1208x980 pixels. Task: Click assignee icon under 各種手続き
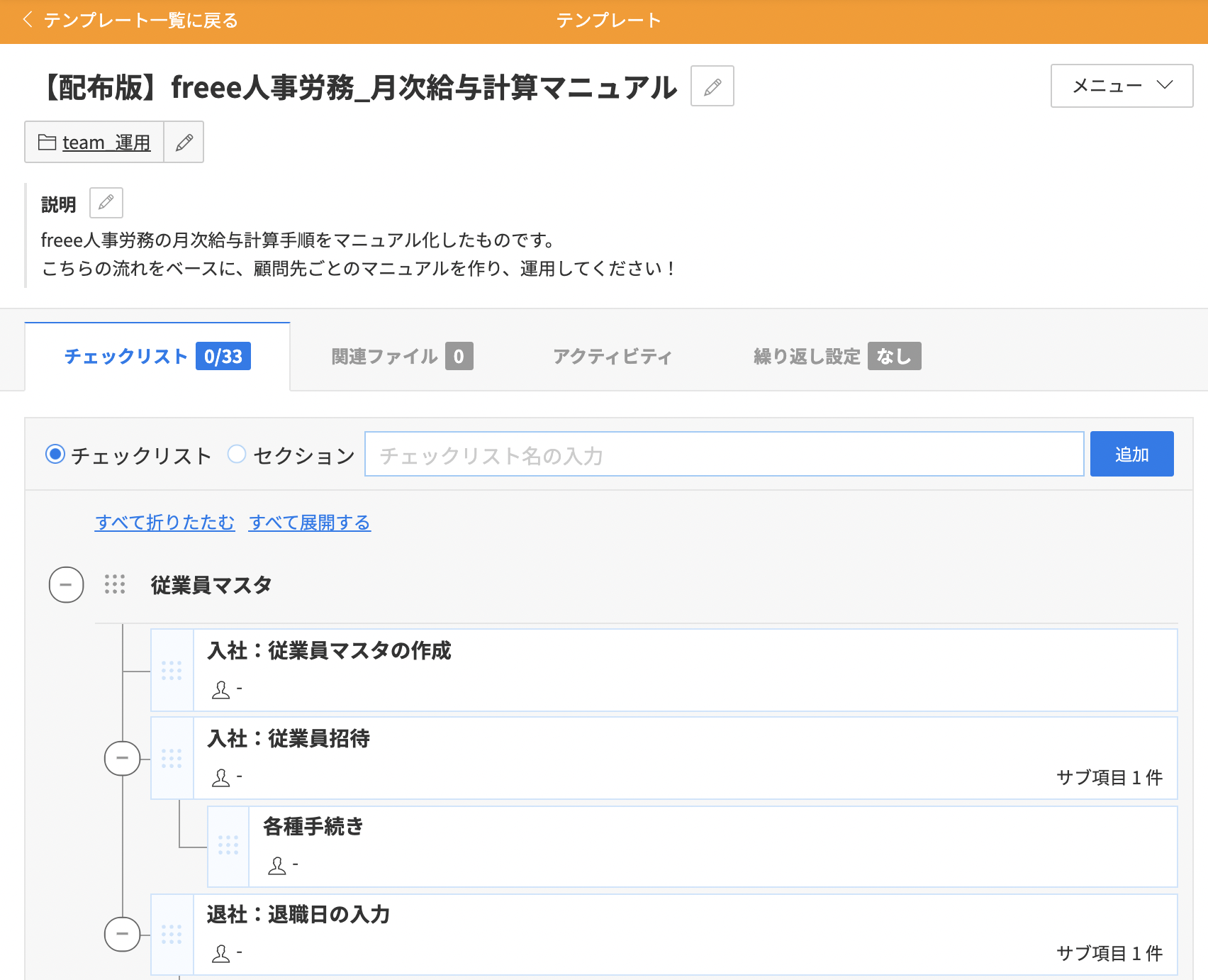(x=277, y=866)
